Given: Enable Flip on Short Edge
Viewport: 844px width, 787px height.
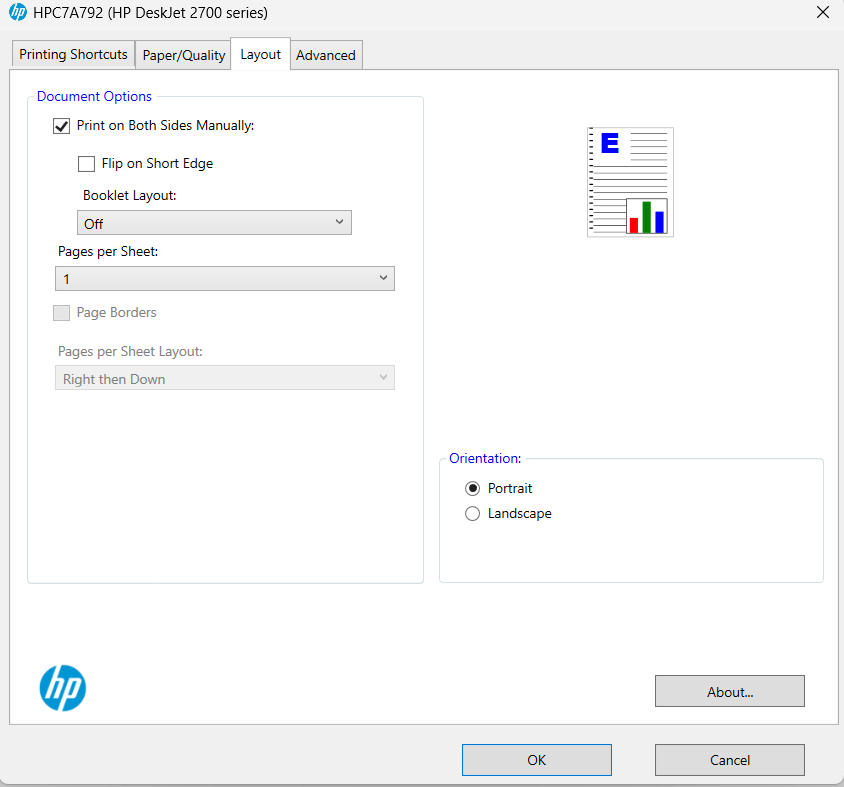Looking at the screenshot, I should pos(86,163).
